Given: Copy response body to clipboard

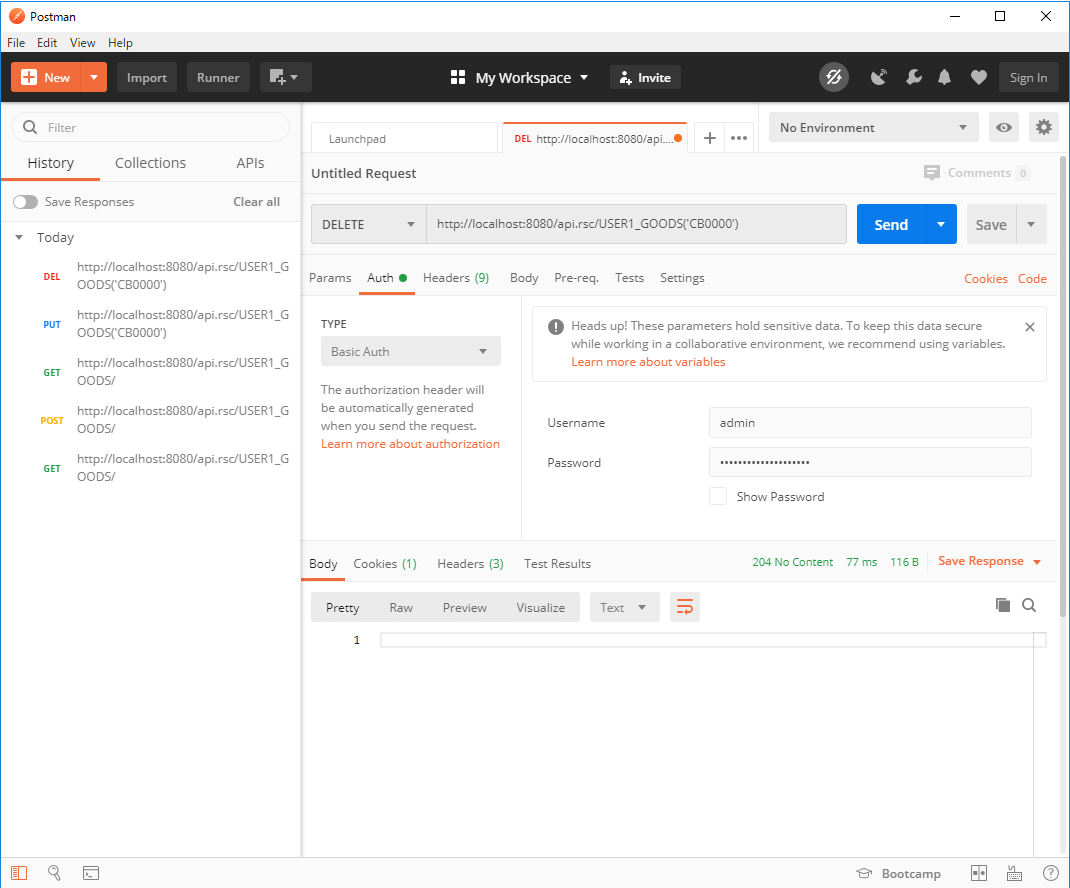Looking at the screenshot, I should point(1002,605).
